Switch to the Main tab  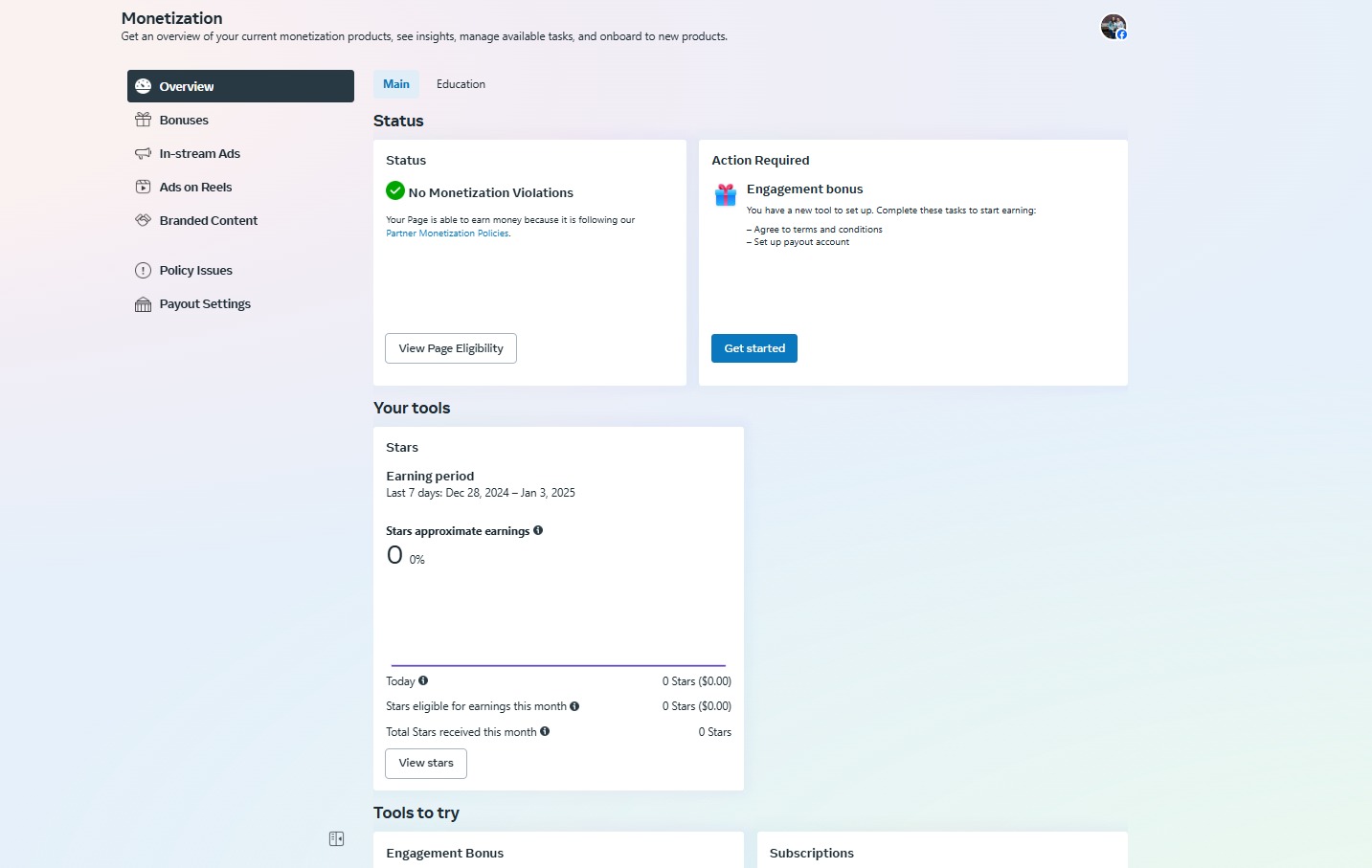click(x=396, y=84)
